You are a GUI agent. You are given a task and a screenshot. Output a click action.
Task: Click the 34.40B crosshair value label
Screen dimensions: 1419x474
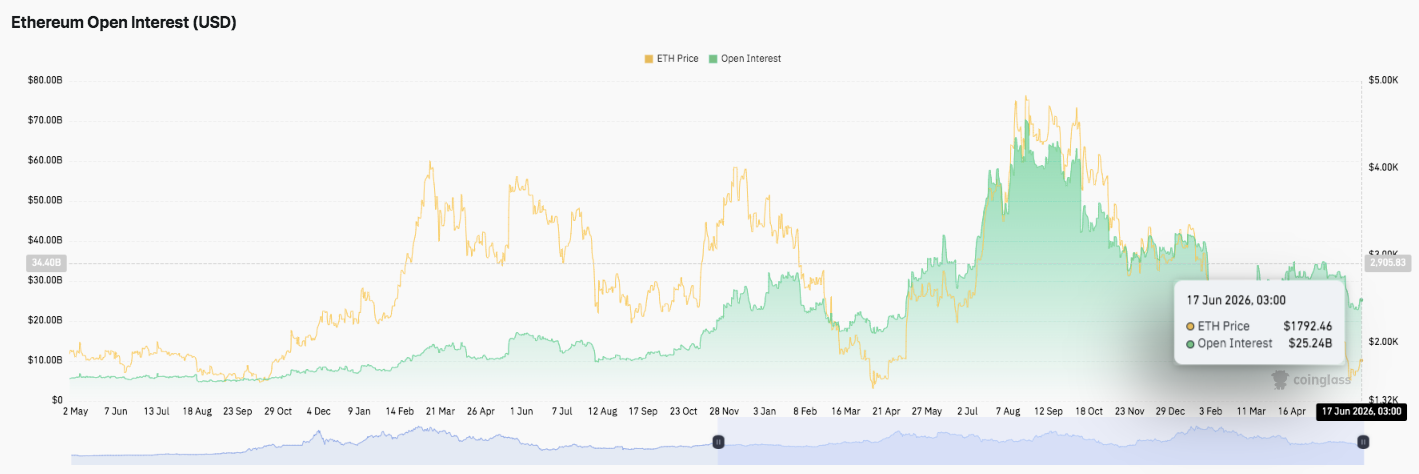pos(46,263)
